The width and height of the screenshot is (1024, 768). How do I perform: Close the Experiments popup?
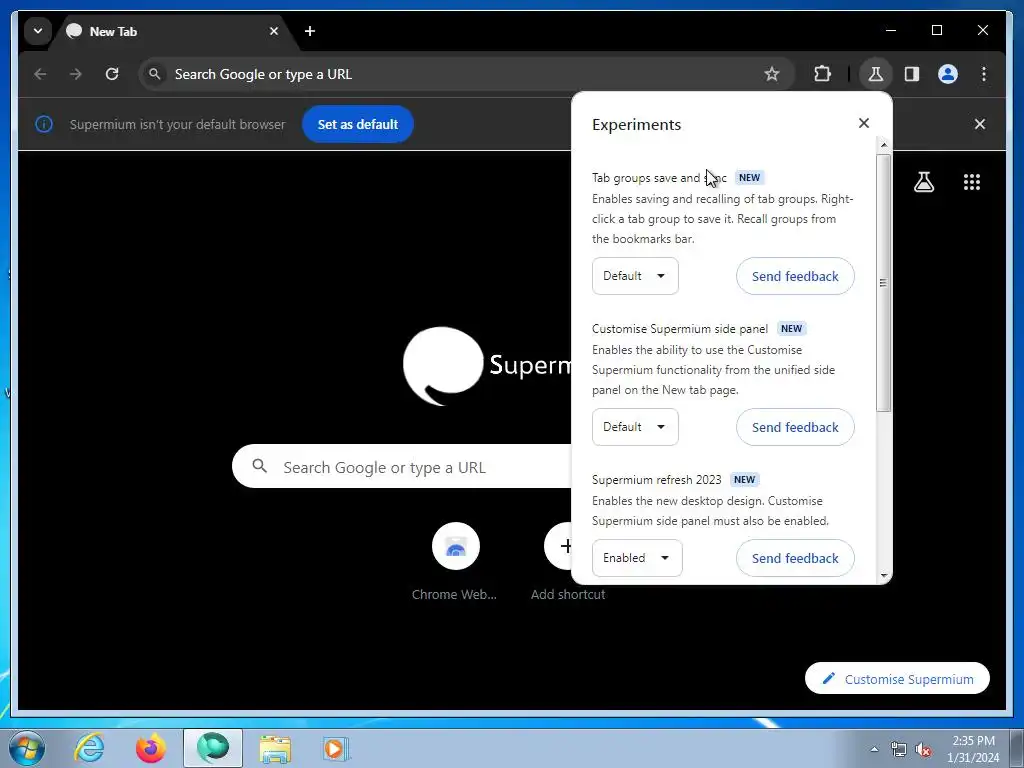click(863, 123)
